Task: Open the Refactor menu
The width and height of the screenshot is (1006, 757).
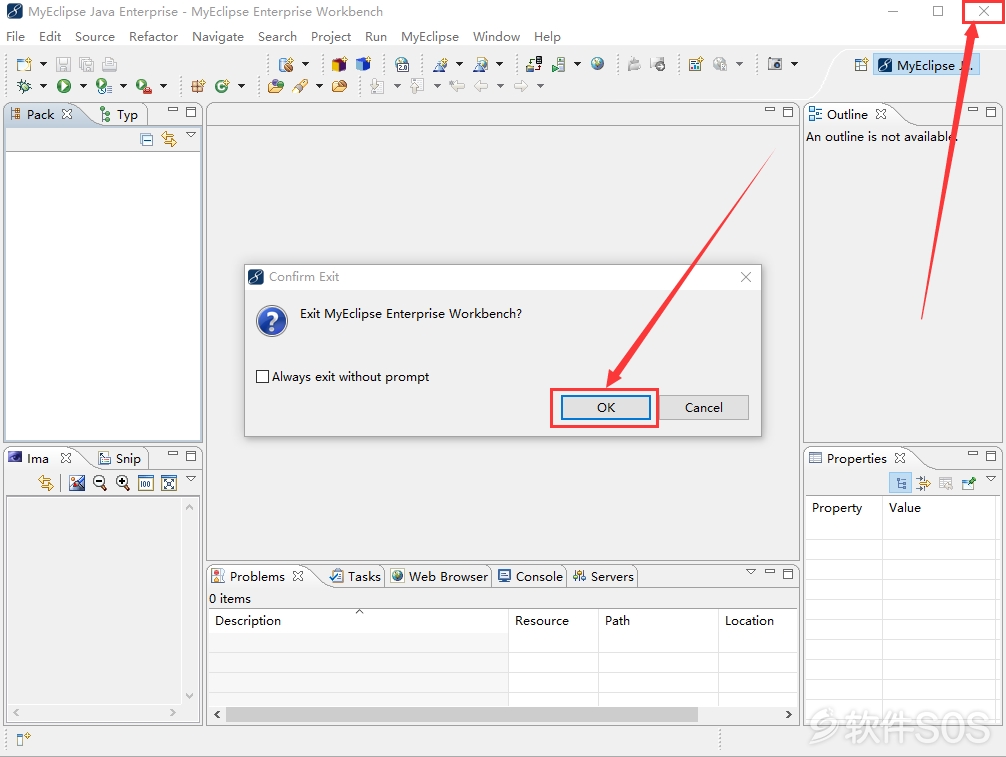Action: click(x=153, y=37)
